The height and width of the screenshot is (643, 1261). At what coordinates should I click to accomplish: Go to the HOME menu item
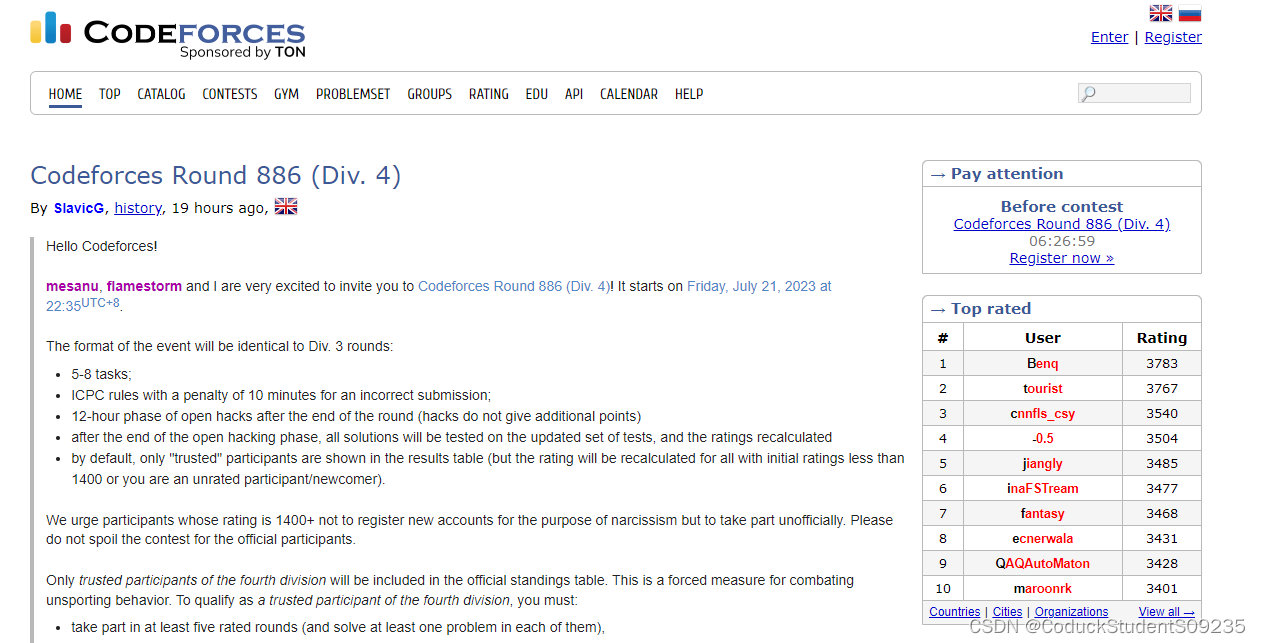[x=65, y=94]
